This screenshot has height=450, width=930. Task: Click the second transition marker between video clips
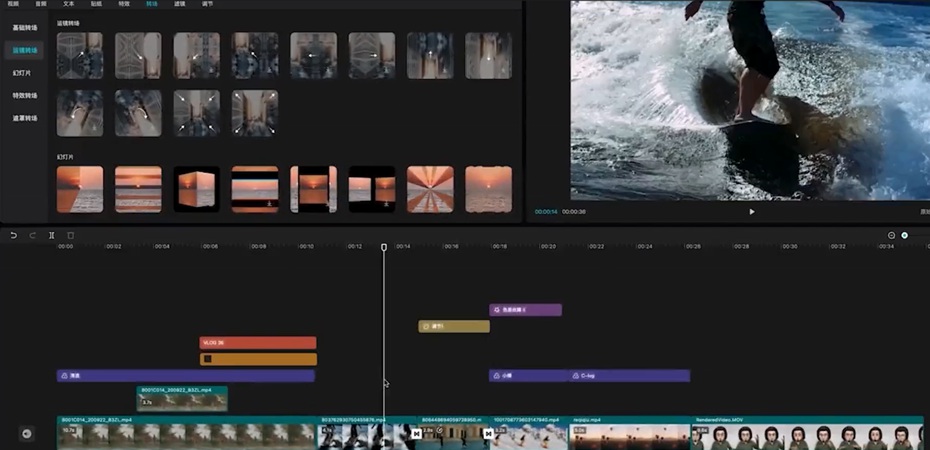488,434
